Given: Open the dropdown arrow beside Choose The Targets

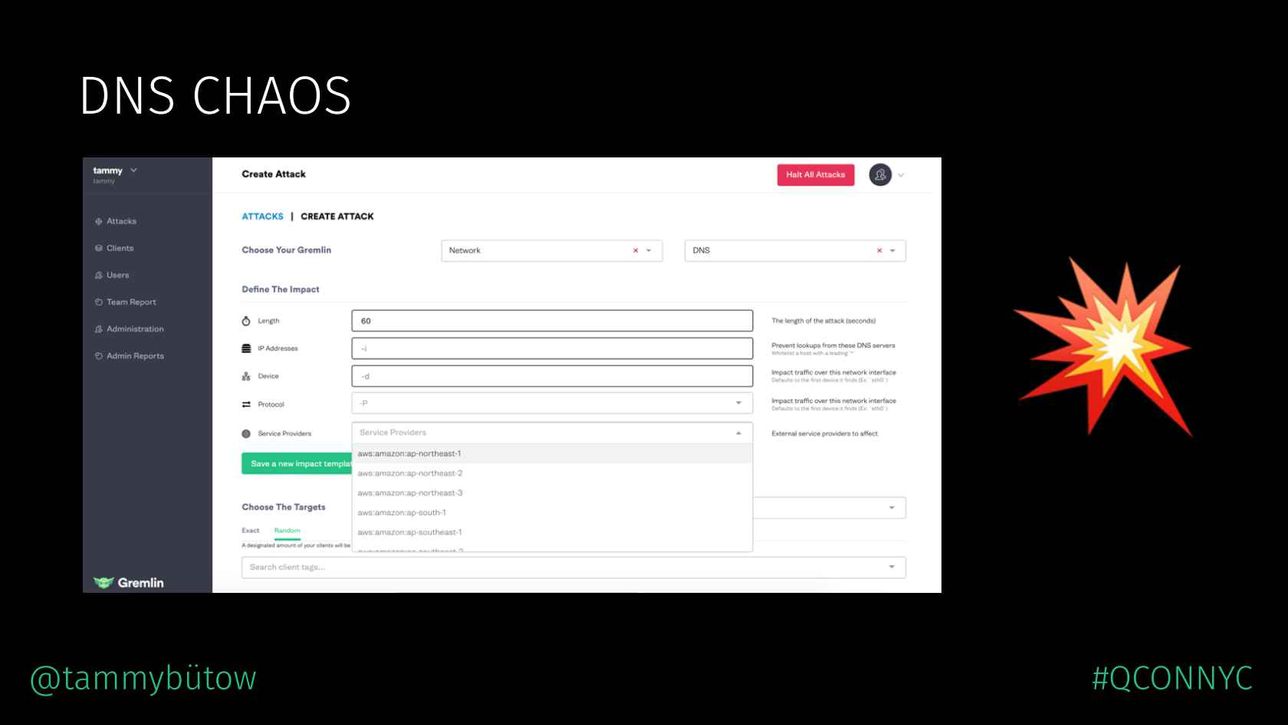Looking at the screenshot, I should pyautogui.click(x=892, y=508).
